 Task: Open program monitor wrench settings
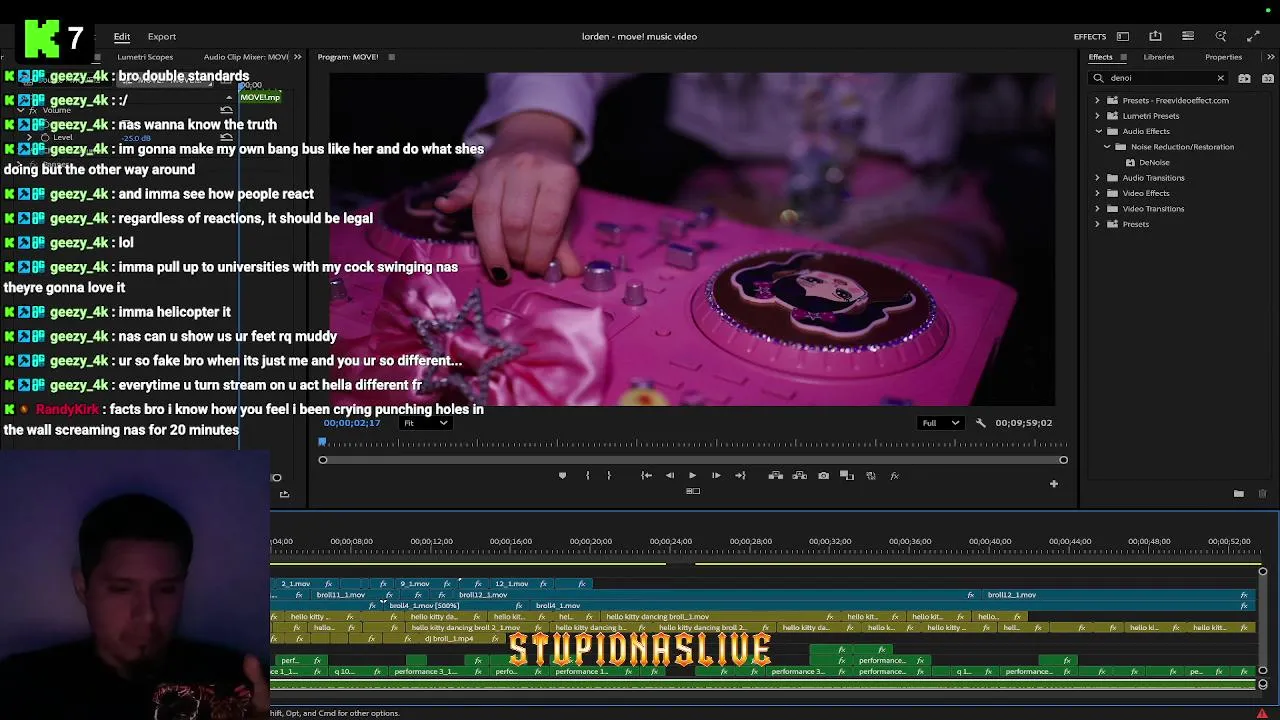pyautogui.click(x=980, y=423)
